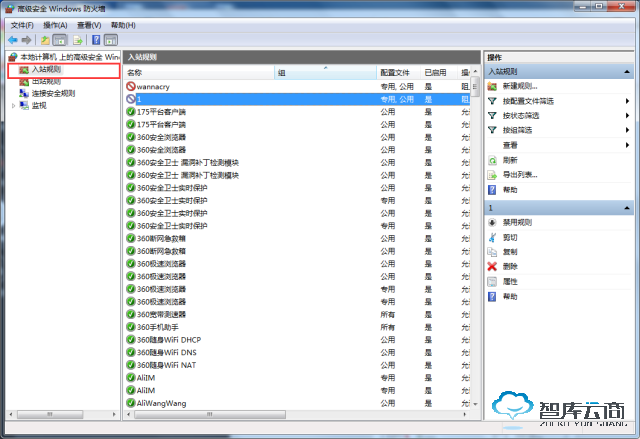Open the 文件(F) menu
Screen dimensions: 640x439
[22, 25]
